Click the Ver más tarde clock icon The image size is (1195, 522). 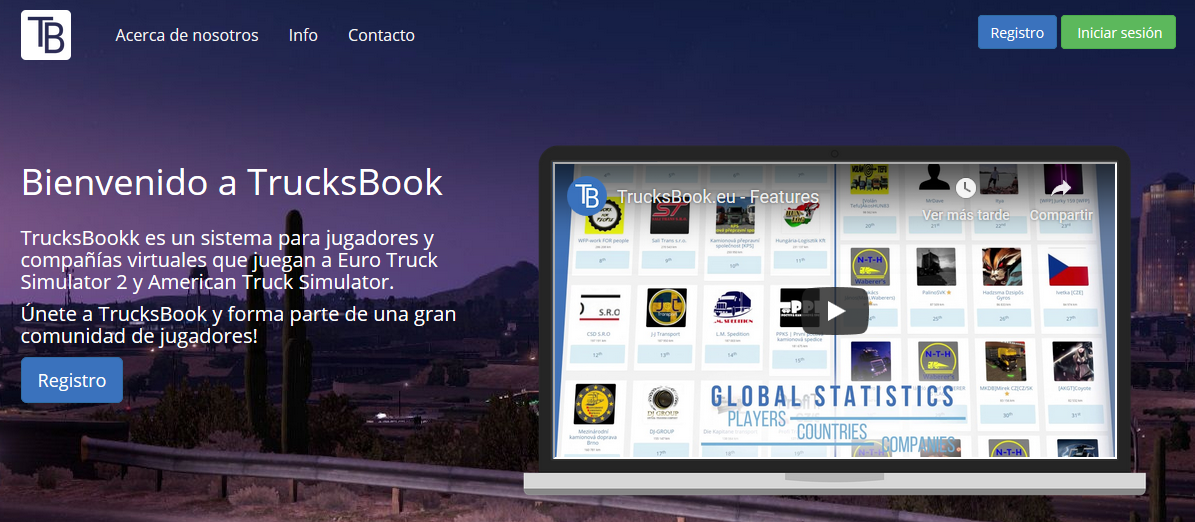(x=966, y=187)
